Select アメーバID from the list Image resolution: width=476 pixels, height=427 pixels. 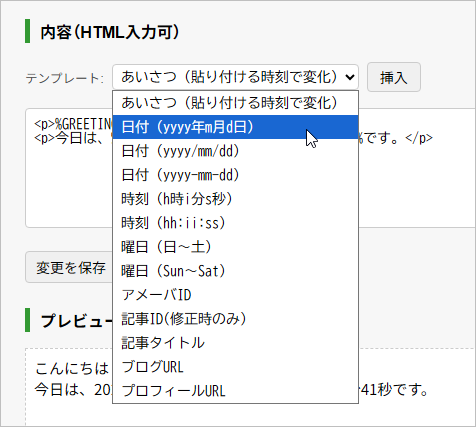click(x=235, y=295)
